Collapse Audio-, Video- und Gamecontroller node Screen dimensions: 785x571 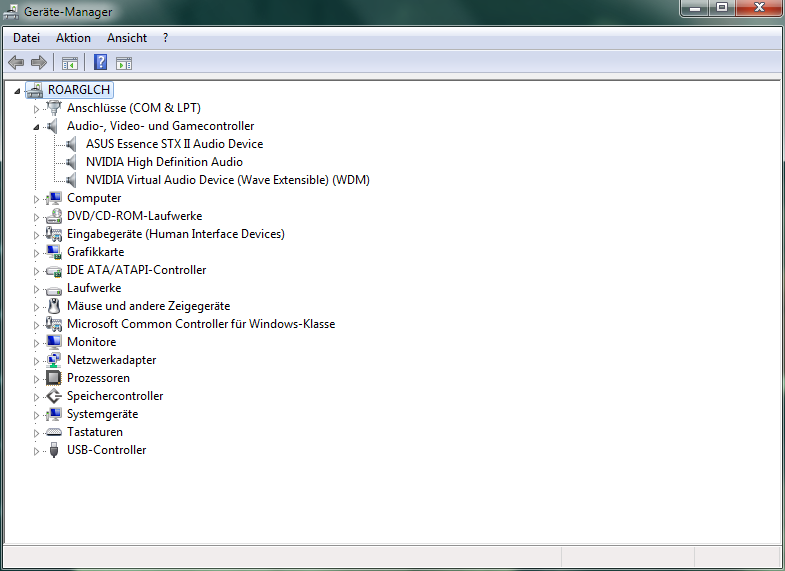point(36,127)
